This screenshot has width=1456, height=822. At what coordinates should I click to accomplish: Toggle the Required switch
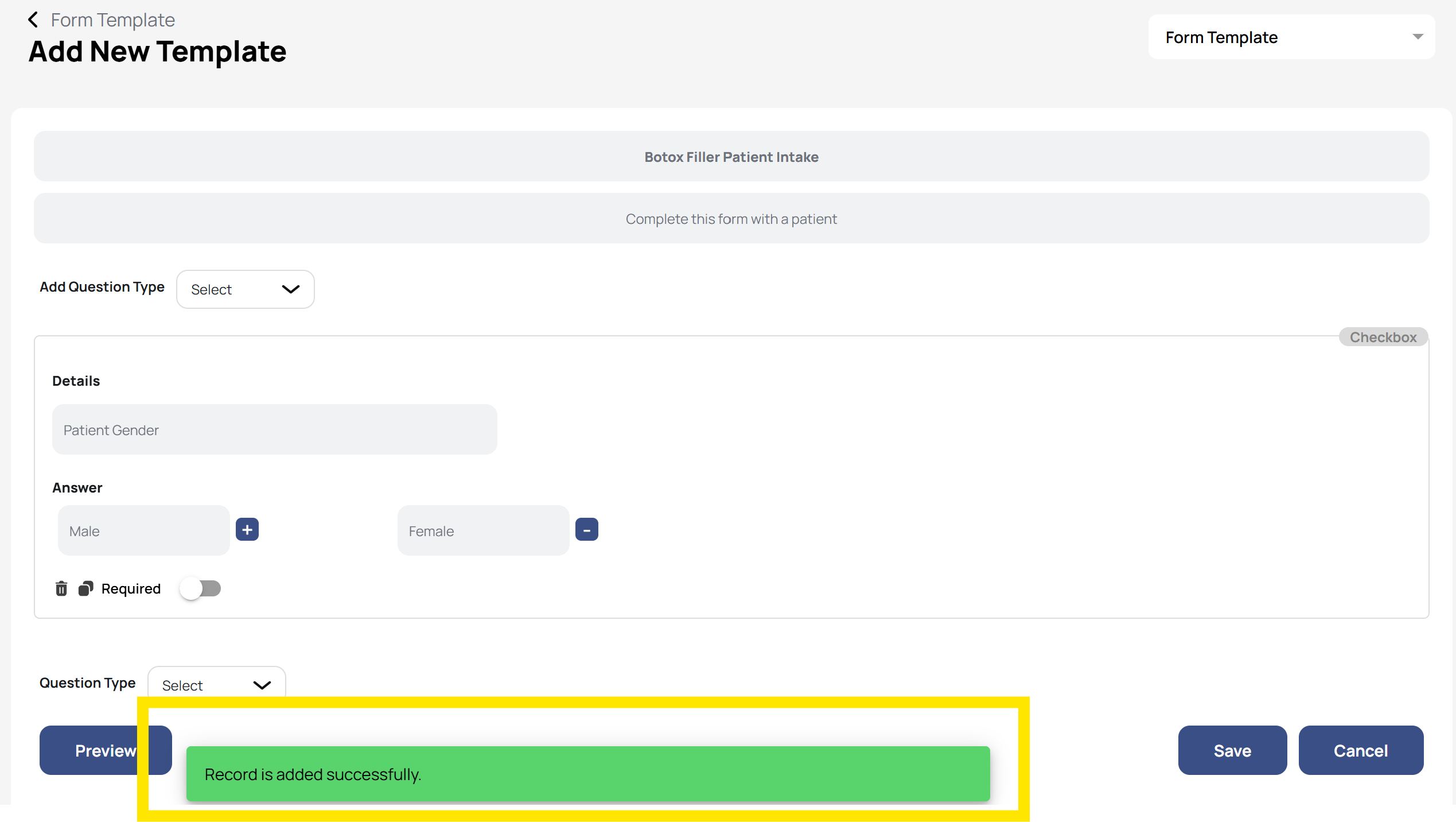(200, 588)
